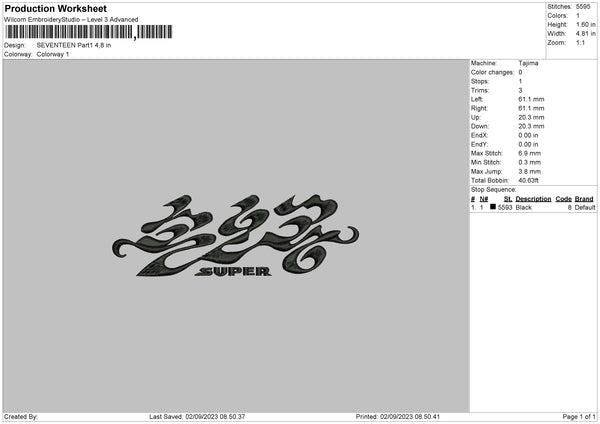Click the Zoom value 1:1

(x=580, y=42)
